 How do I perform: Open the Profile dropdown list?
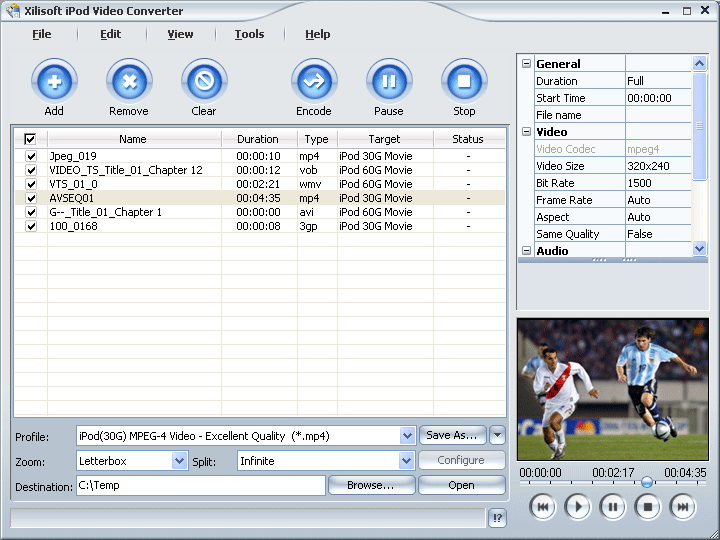click(x=407, y=436)
